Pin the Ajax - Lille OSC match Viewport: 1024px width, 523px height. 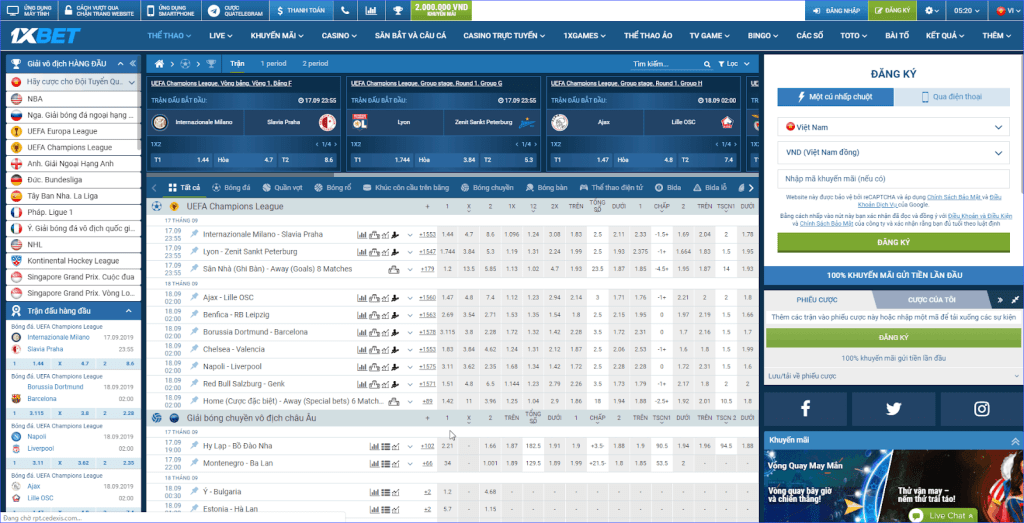(x=196, y=298)
